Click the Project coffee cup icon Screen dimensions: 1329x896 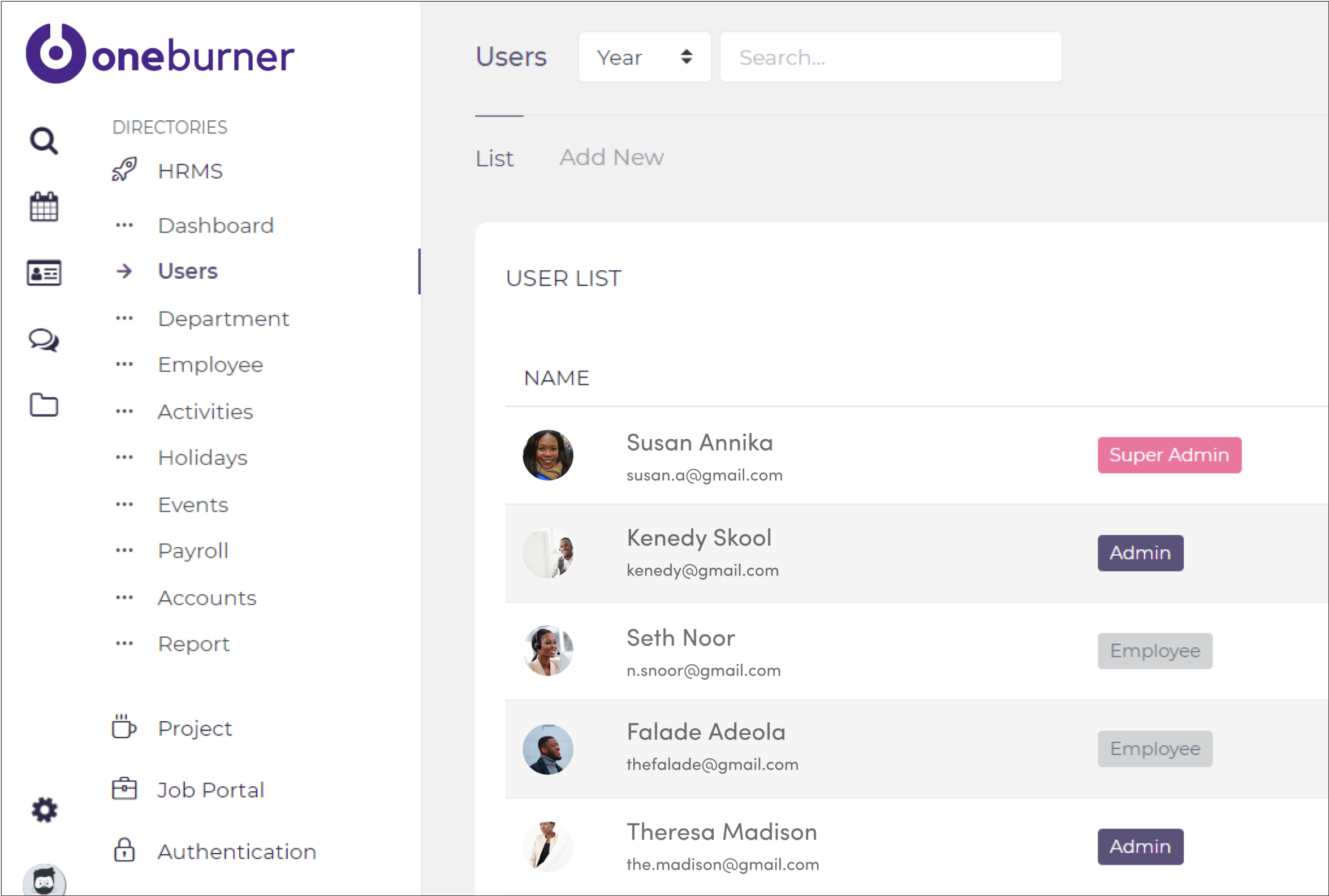124,727
